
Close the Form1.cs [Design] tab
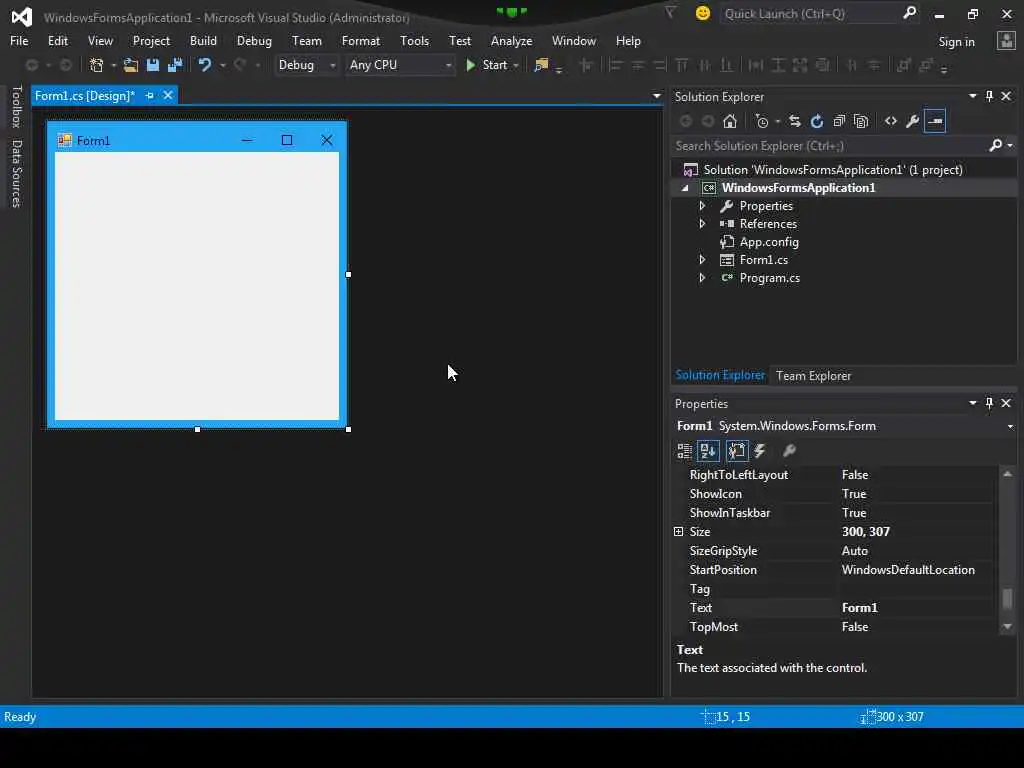click(168, 95)
